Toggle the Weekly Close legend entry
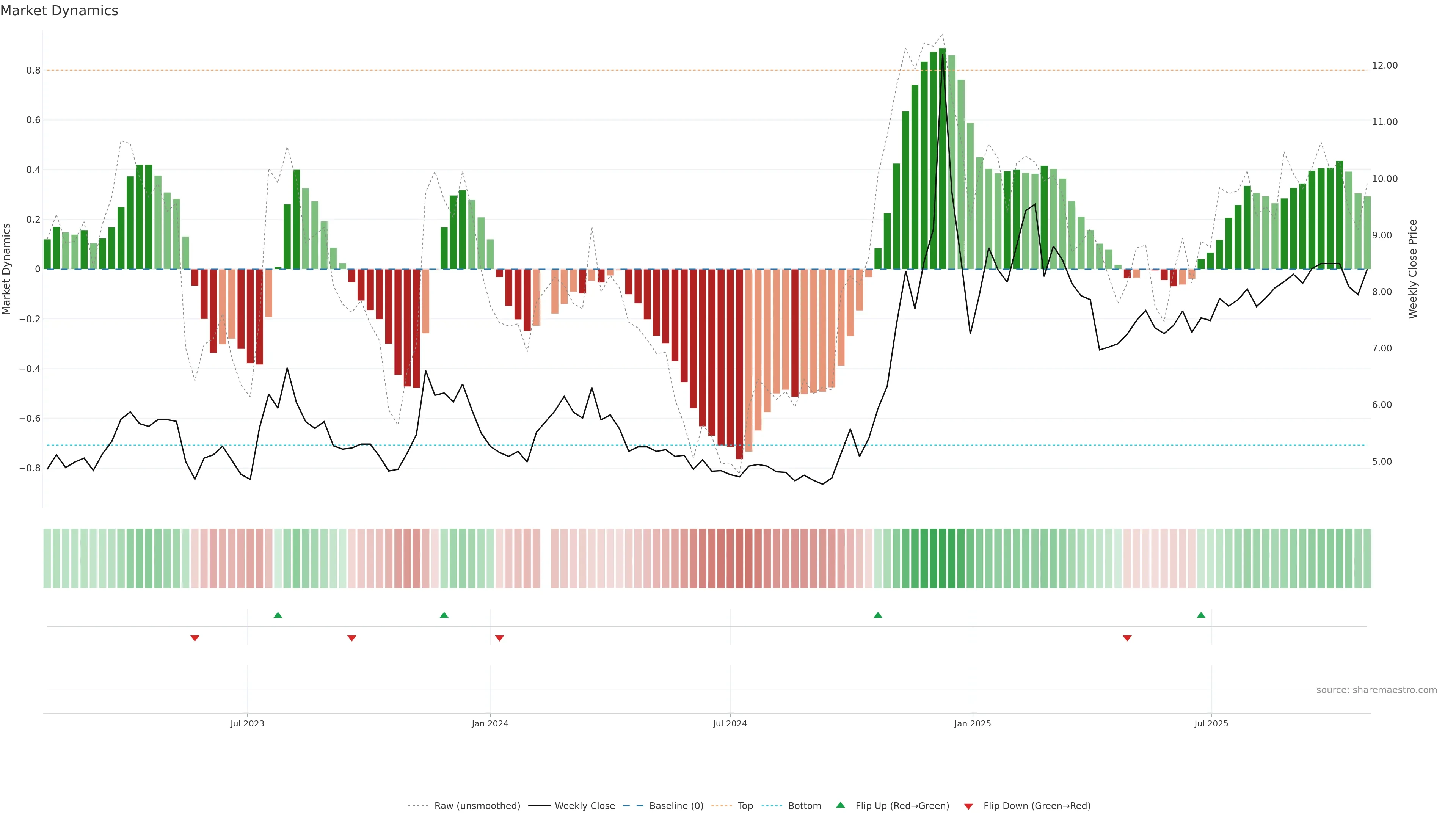Screen dimensions: 1456x819 click(x=584, y=806)
